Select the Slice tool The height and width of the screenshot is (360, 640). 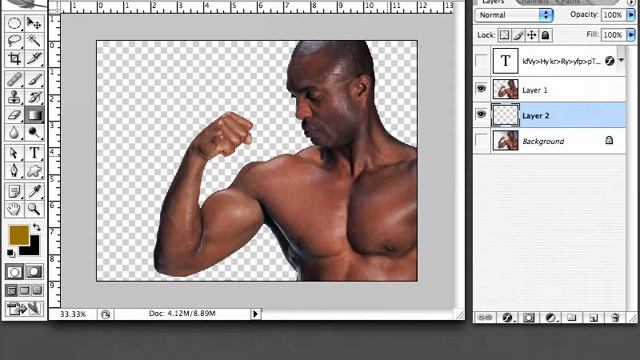[x=34, y=58]
